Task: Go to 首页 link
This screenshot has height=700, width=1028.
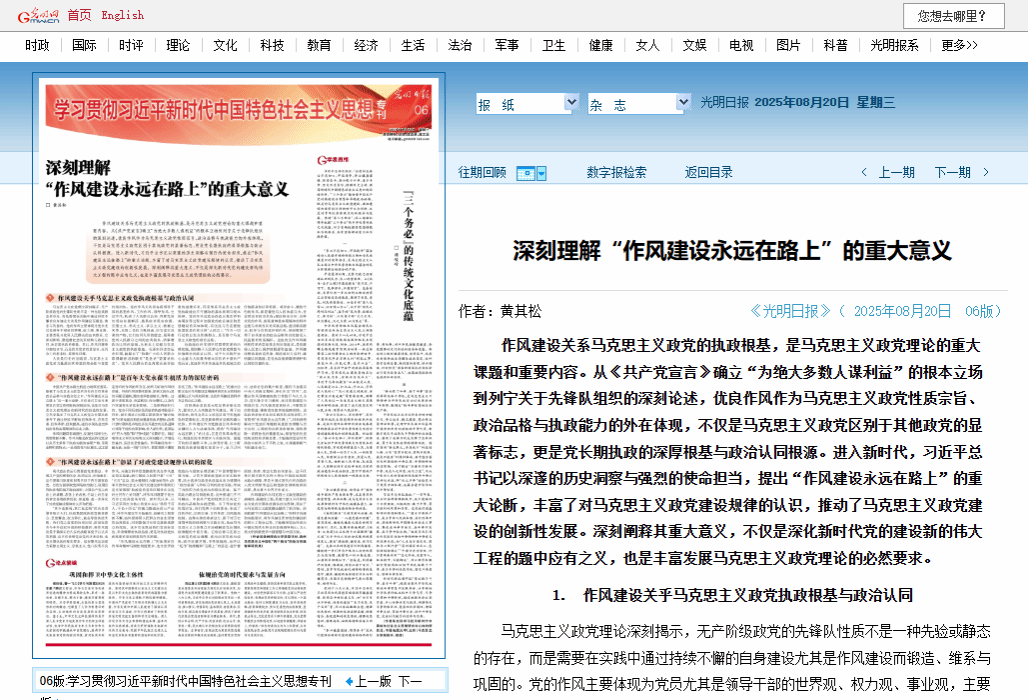Action: [79, 15]
